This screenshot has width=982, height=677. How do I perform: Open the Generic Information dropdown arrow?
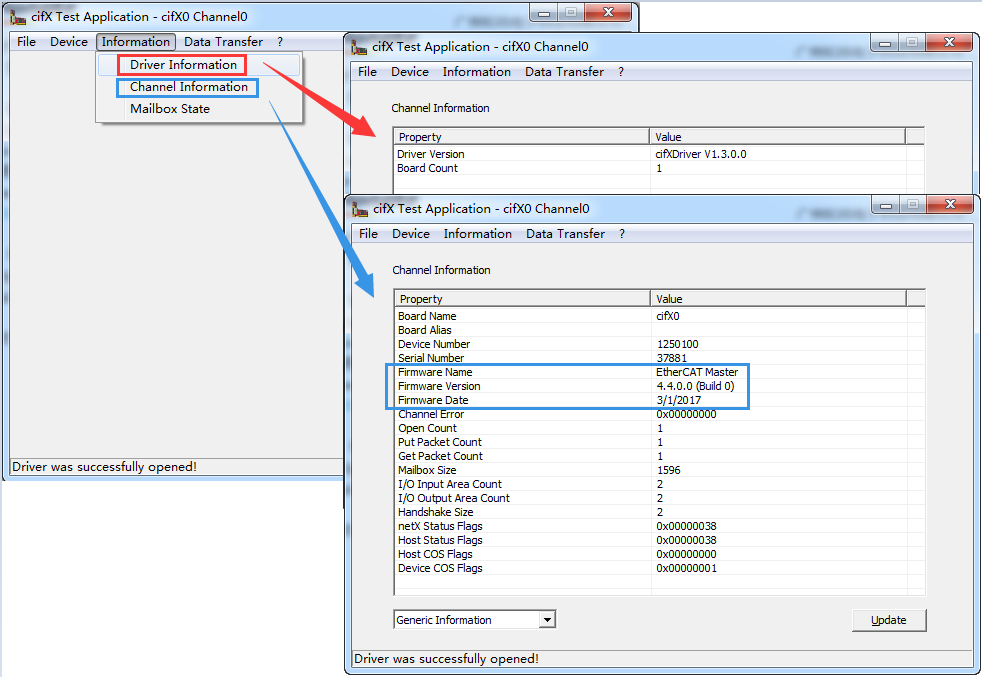[547, 620]
